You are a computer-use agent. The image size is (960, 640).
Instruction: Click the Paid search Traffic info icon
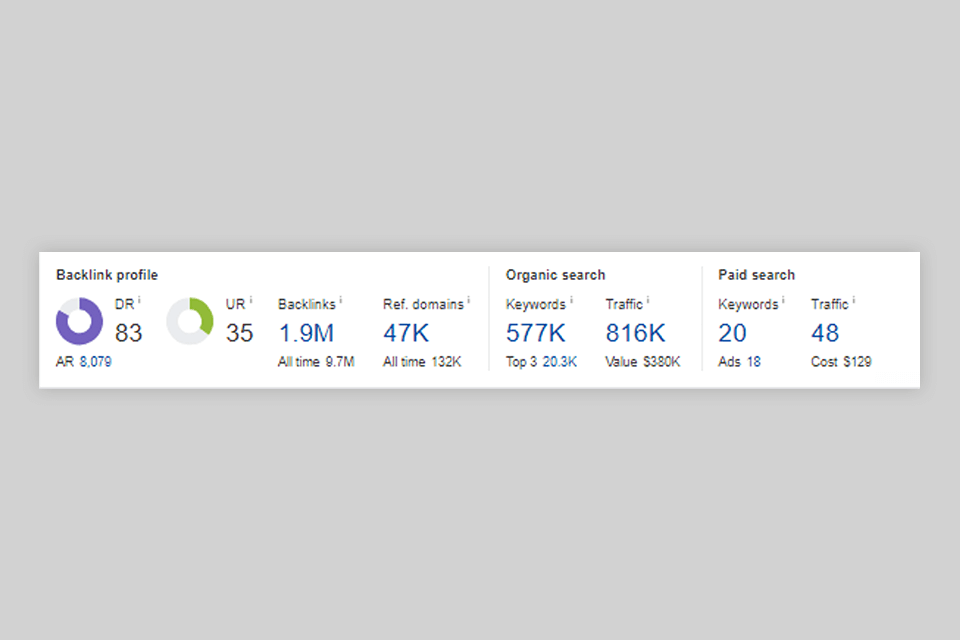point(854,300)
